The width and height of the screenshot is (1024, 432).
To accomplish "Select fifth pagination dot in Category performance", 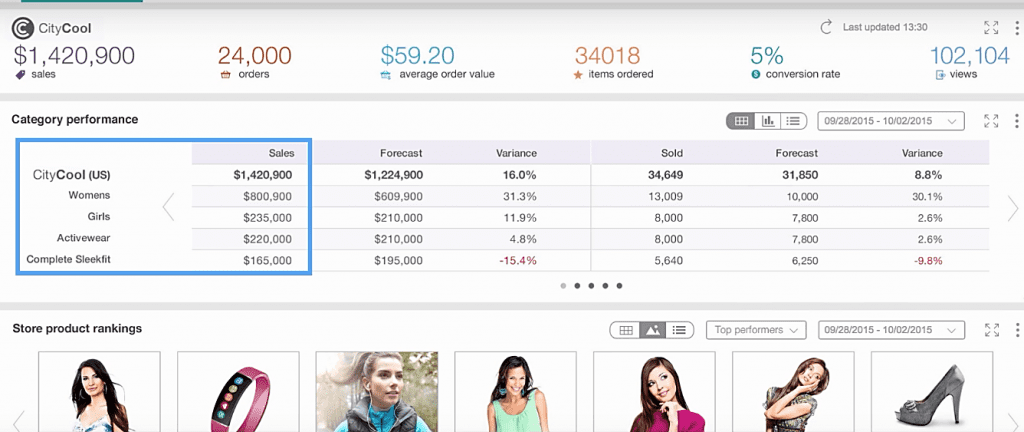I will click(619, 285).
